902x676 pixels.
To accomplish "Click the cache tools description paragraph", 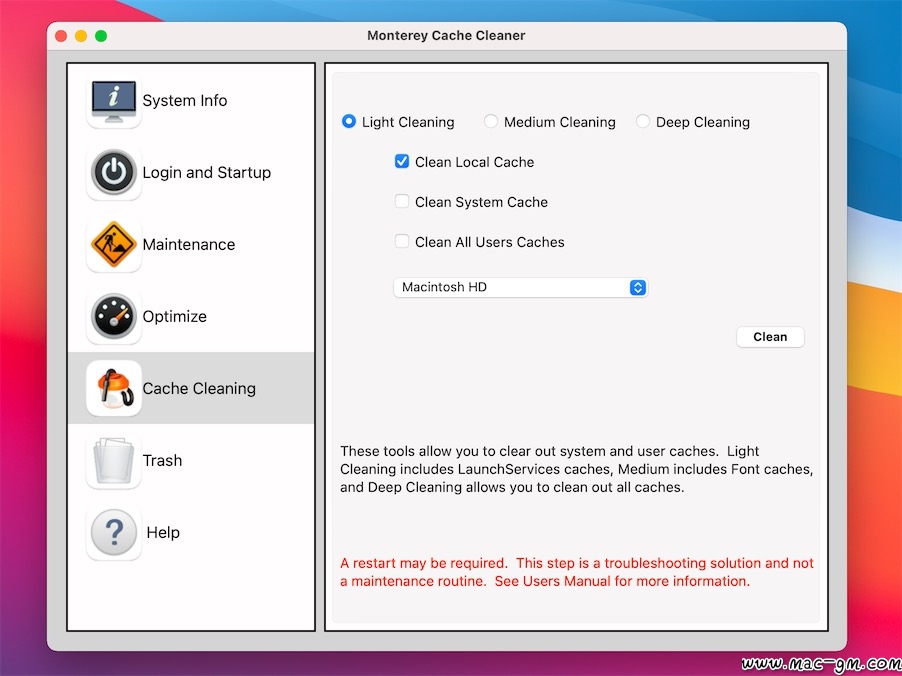I will coord(576,469).
